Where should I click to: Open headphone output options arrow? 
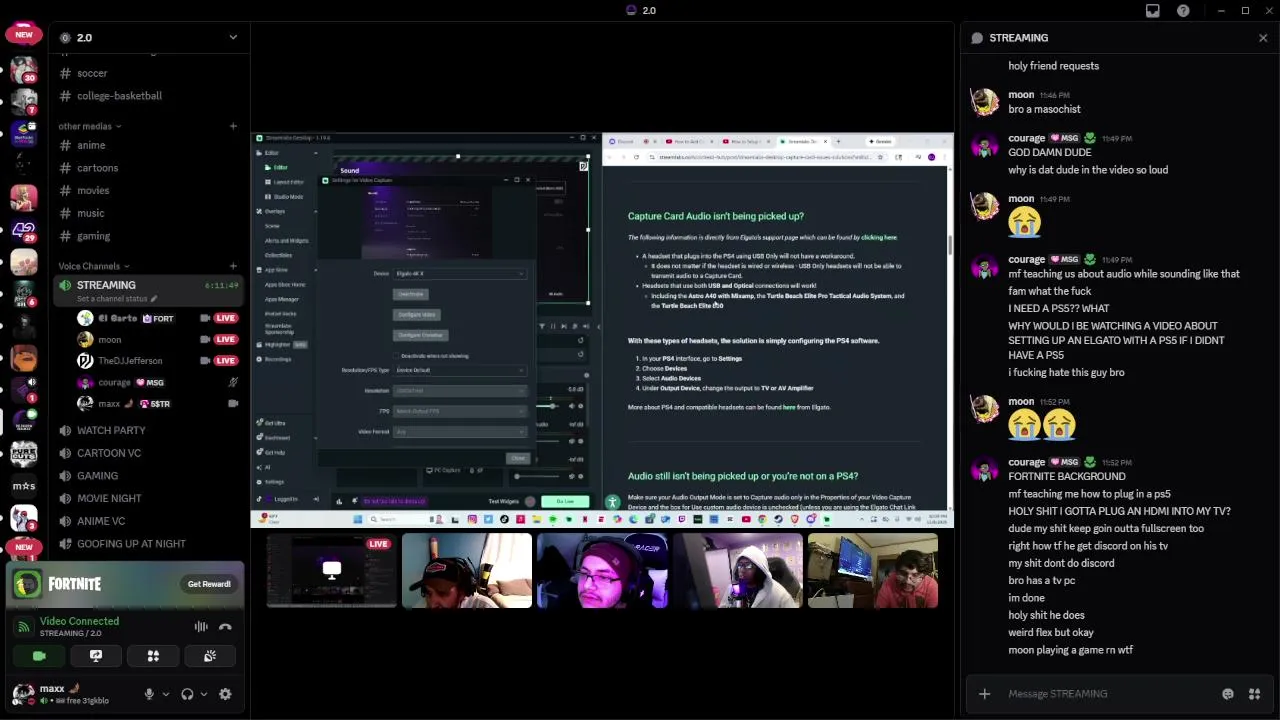point(204,694)
